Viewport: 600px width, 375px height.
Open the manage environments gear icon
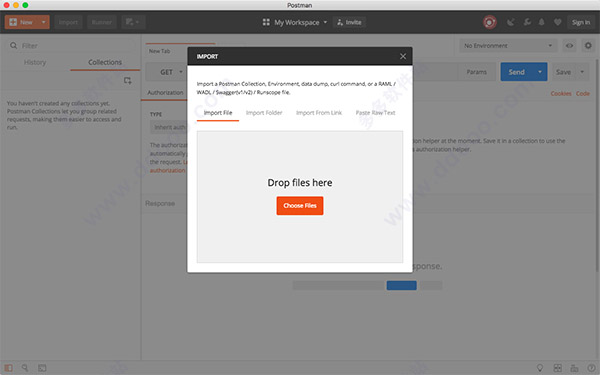(588, 46)
